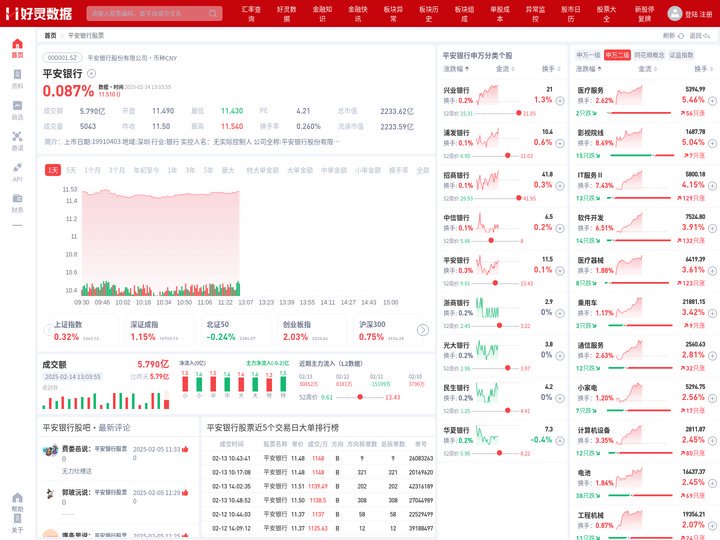
Task: Open 板块异常 in top menu
Action: coord(393,14)
